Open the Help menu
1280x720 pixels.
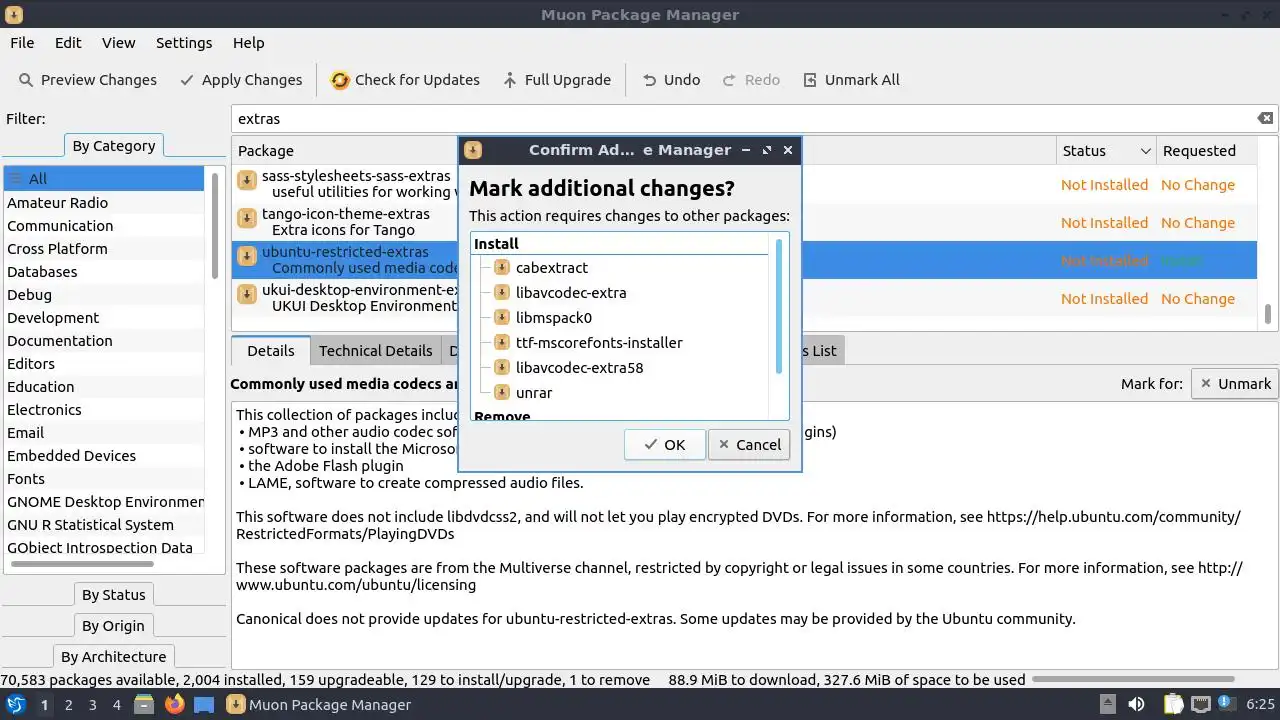point(249,43)
